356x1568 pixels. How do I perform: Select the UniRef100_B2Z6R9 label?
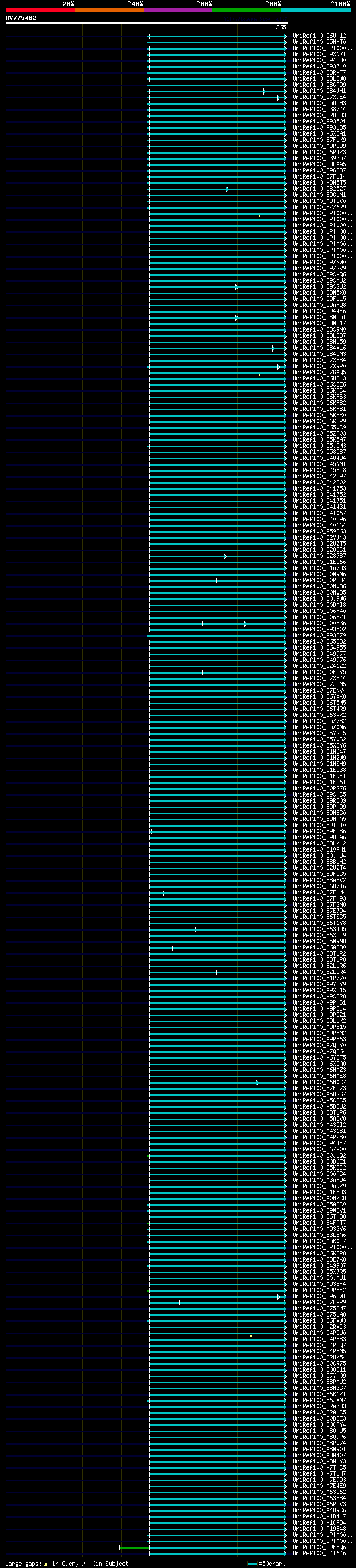(319, 207)
